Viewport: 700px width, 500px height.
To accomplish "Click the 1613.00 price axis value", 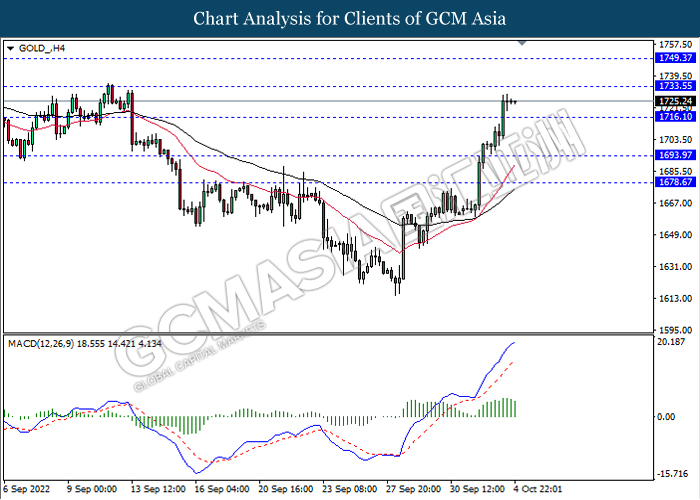I will (675, 298).
